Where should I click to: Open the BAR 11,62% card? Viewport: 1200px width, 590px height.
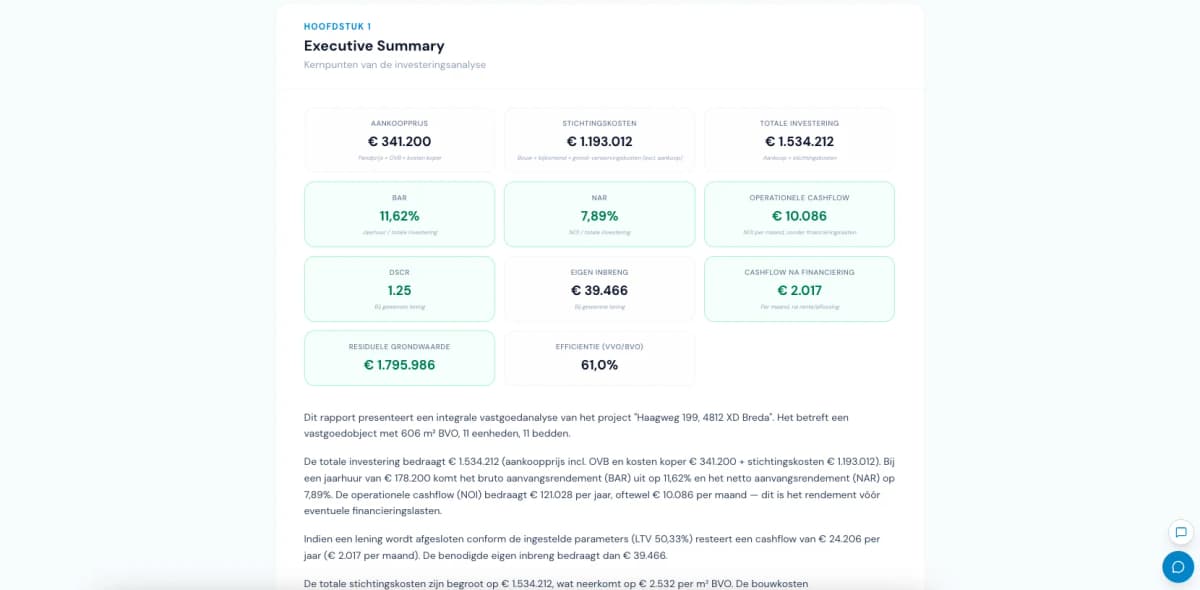[399, 214]
